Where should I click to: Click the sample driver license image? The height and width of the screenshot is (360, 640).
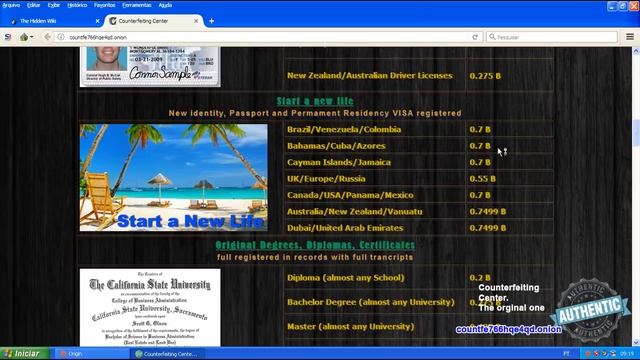150,67
